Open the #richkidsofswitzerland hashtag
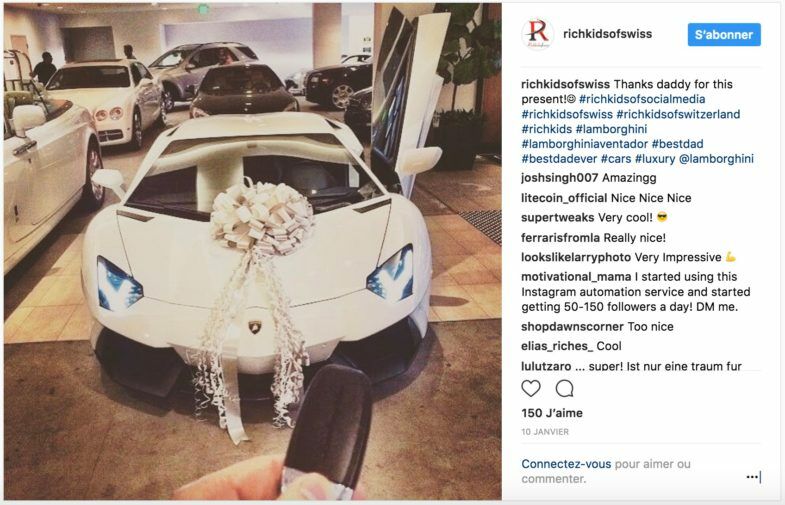Image resolution: width=785 pixels, height=505 pixels. [678, 114]
